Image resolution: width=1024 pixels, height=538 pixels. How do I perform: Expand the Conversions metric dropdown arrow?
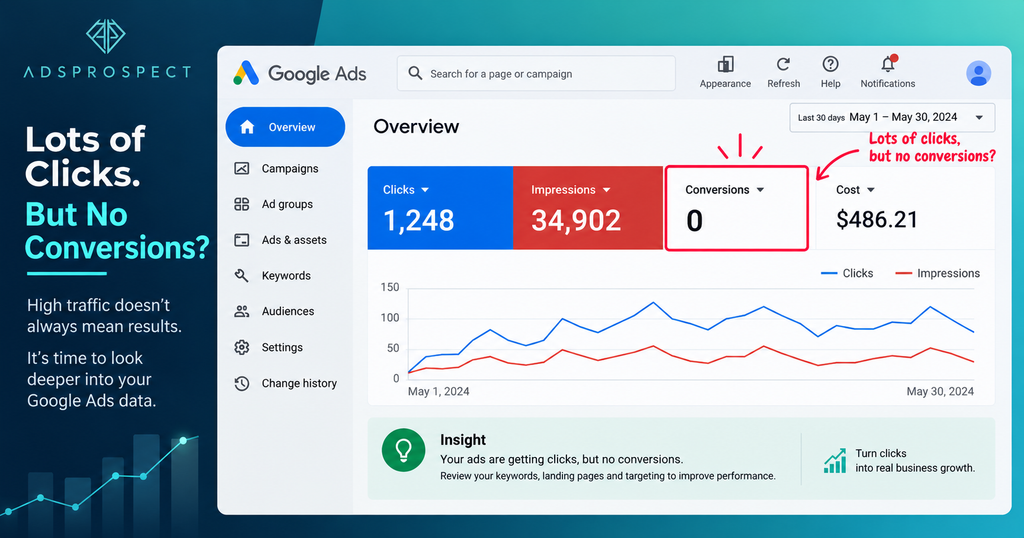tap(760, 190)
